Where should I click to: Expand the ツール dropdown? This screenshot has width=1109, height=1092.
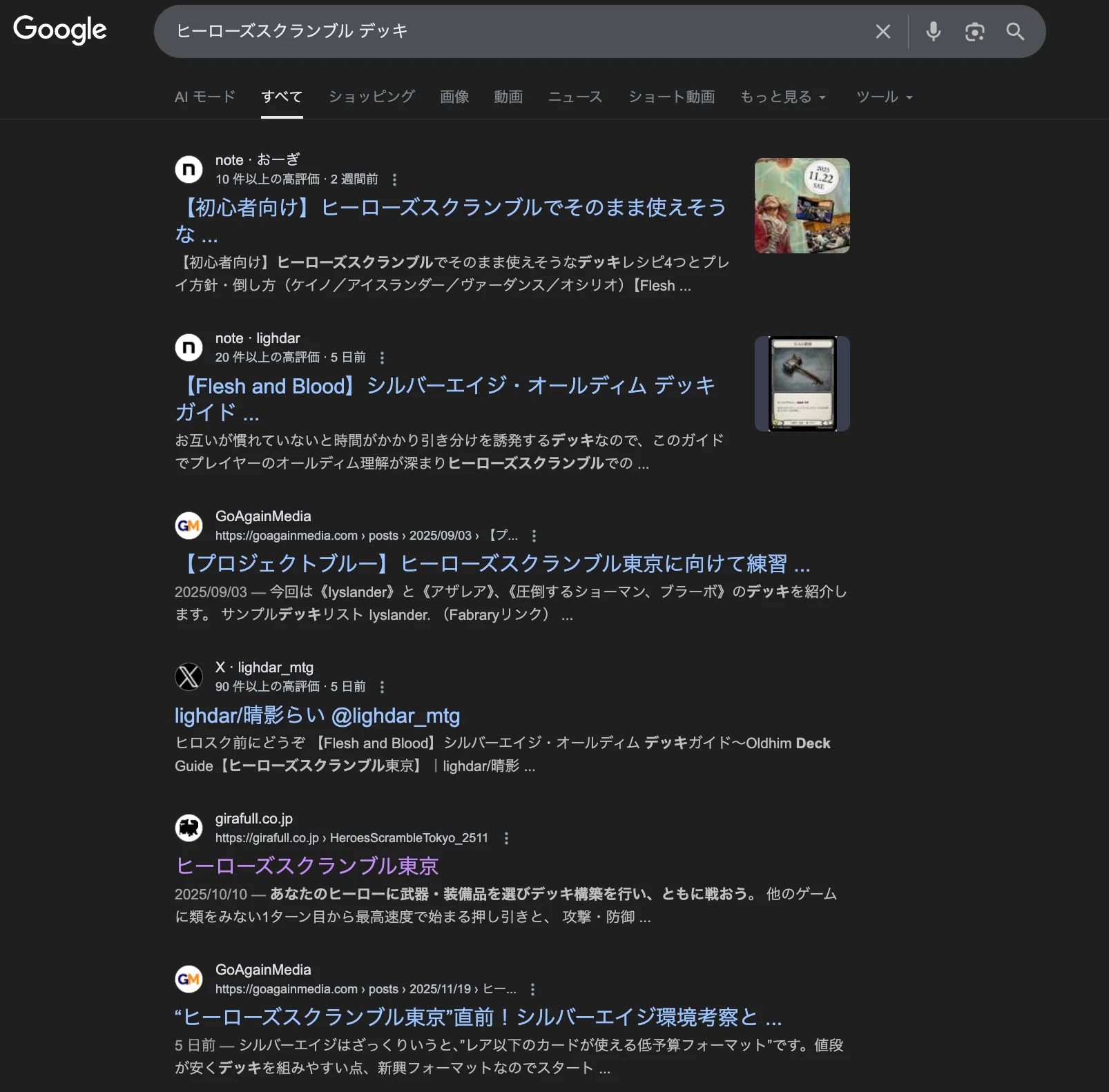point(885,97)
